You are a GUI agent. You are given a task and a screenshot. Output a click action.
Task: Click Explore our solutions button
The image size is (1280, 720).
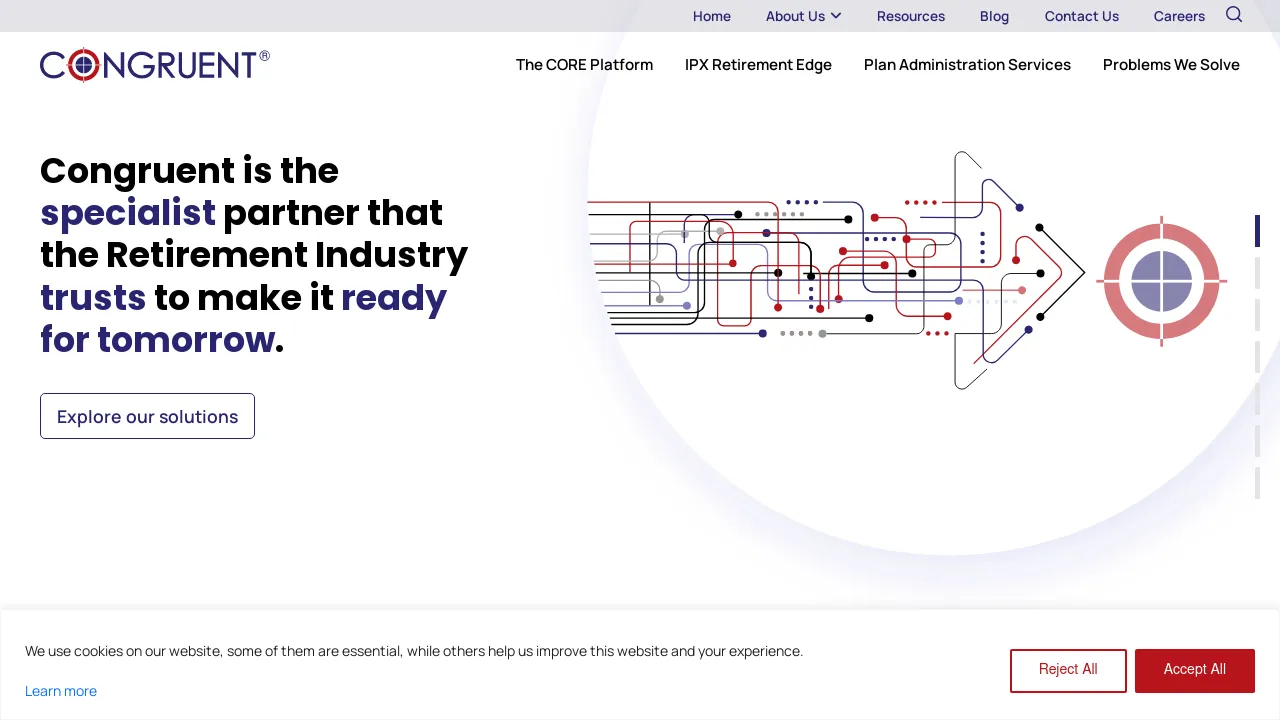[147, 416]
